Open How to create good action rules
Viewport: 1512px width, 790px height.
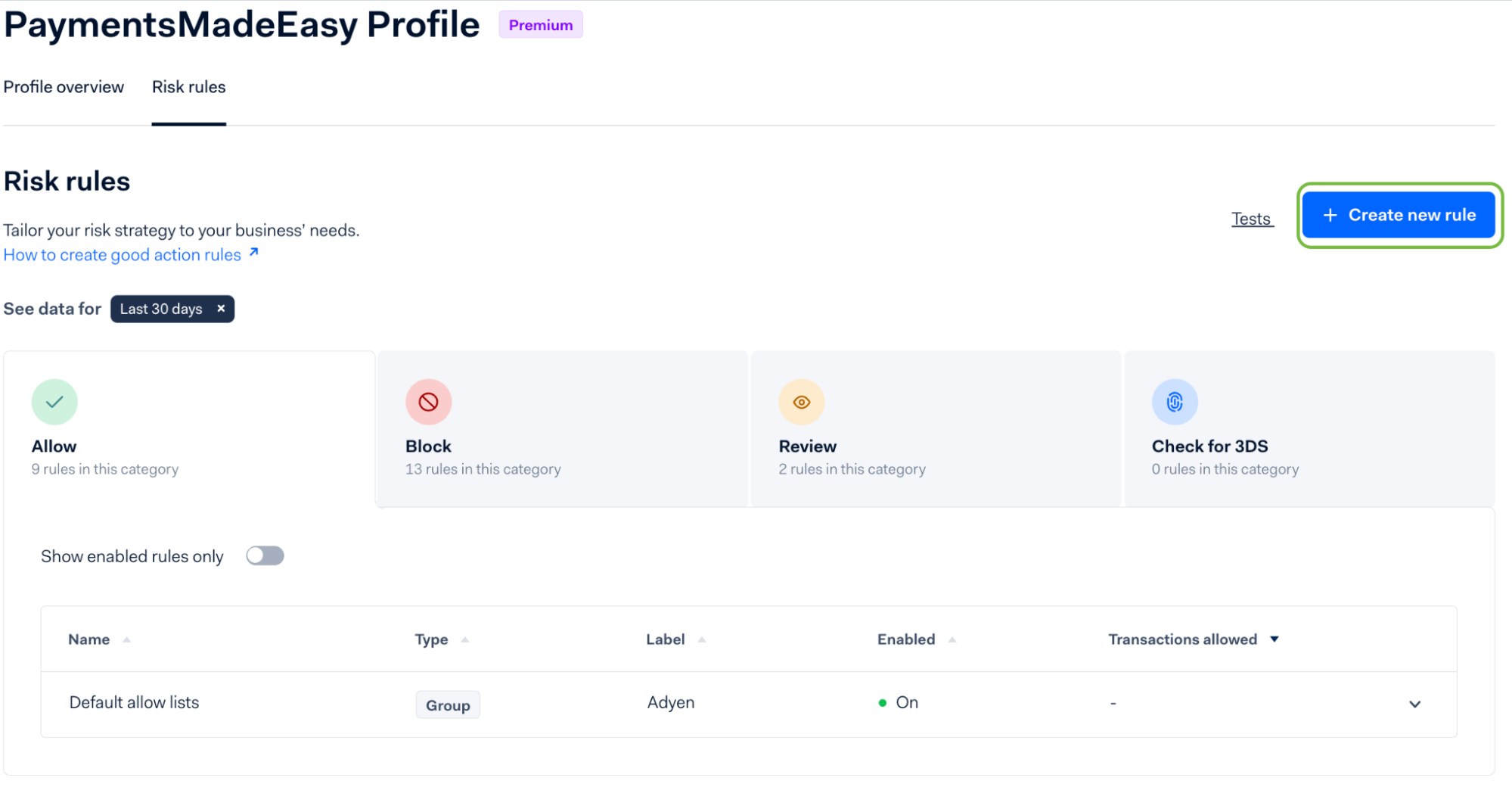coord(123,255)
